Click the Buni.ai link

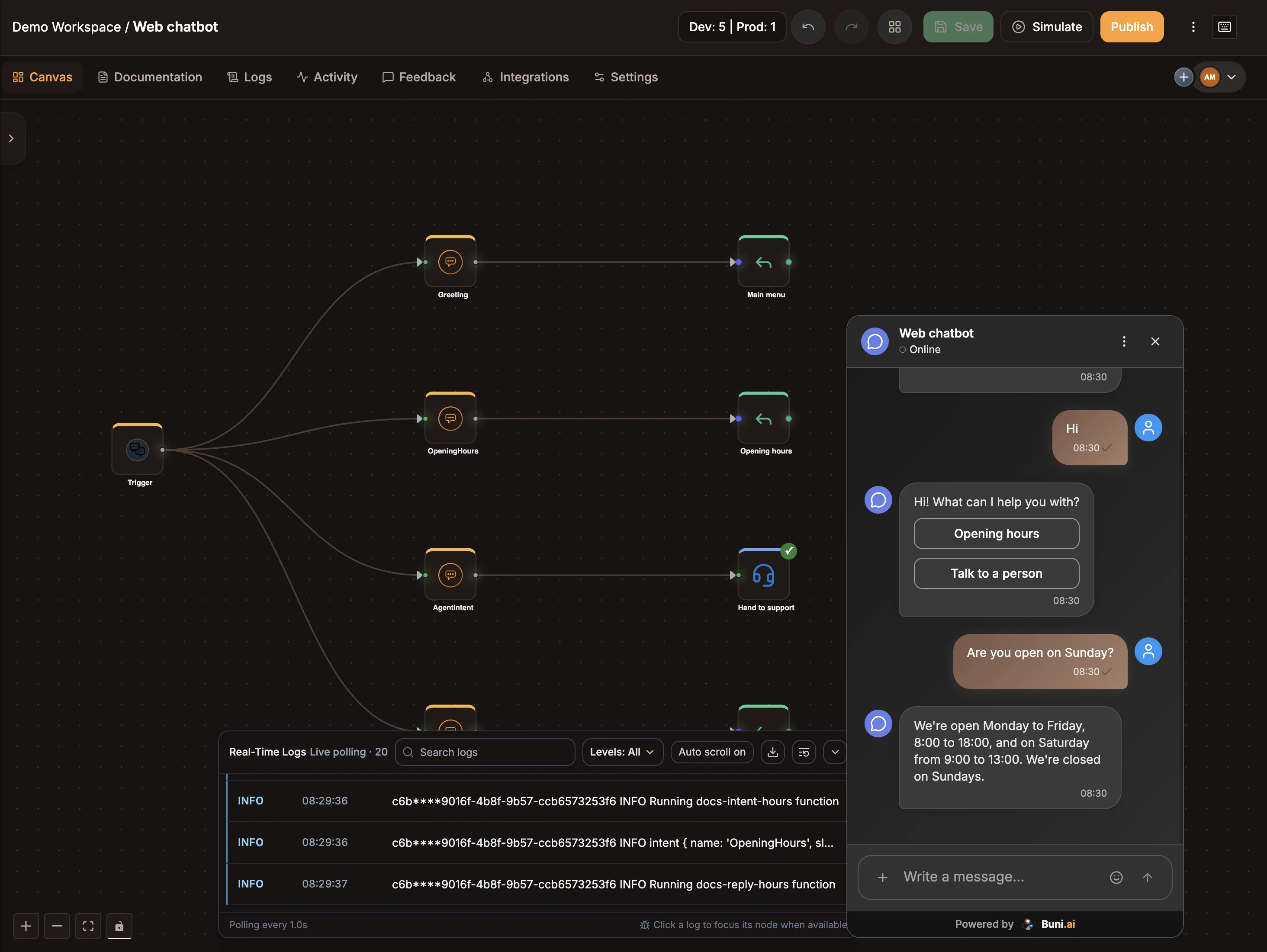pyautogui.click(x=1058, y=924)
